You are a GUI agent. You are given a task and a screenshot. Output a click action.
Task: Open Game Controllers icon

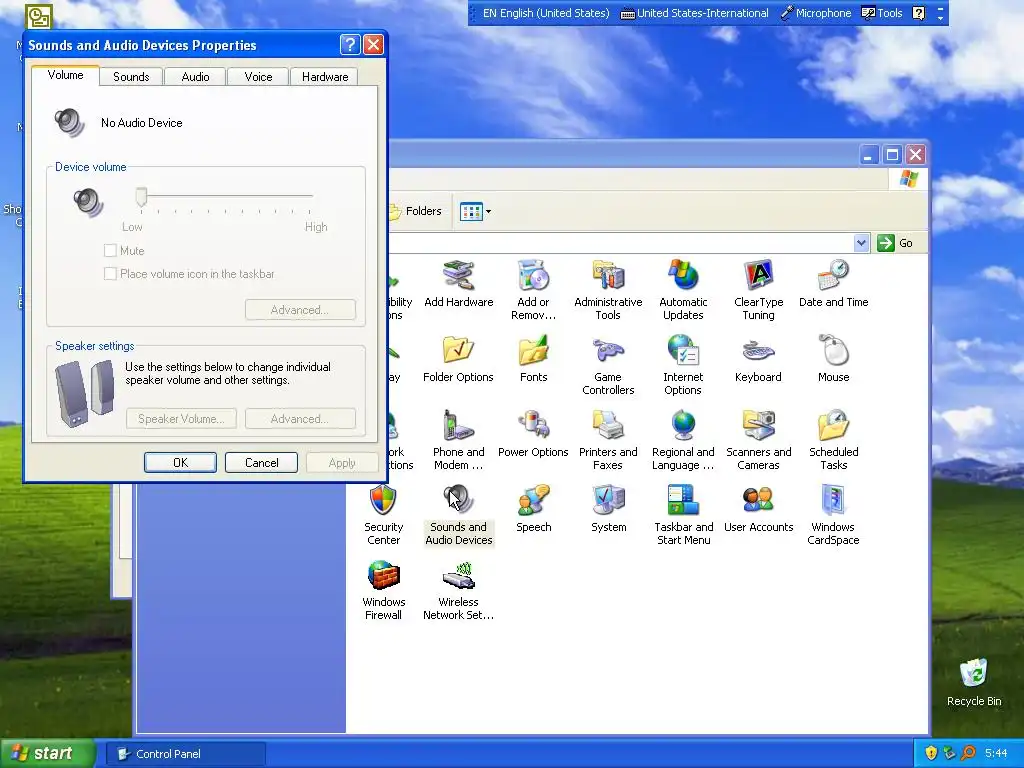pos(608,365)
